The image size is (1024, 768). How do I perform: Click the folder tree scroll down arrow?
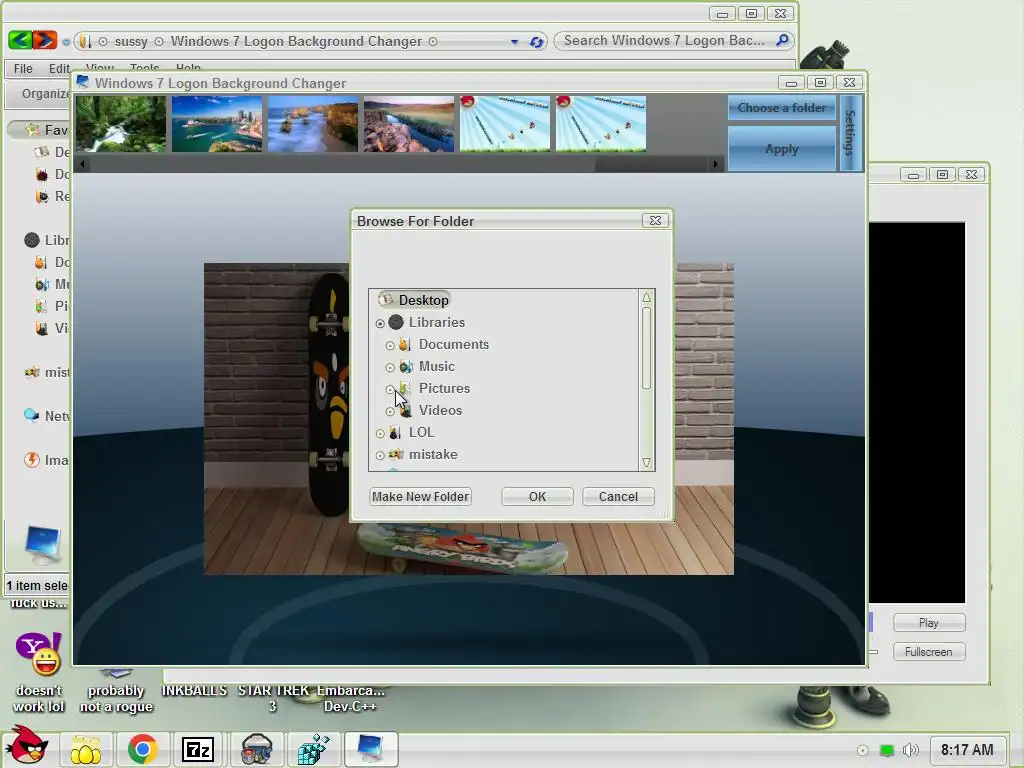(x=646, y=462)
